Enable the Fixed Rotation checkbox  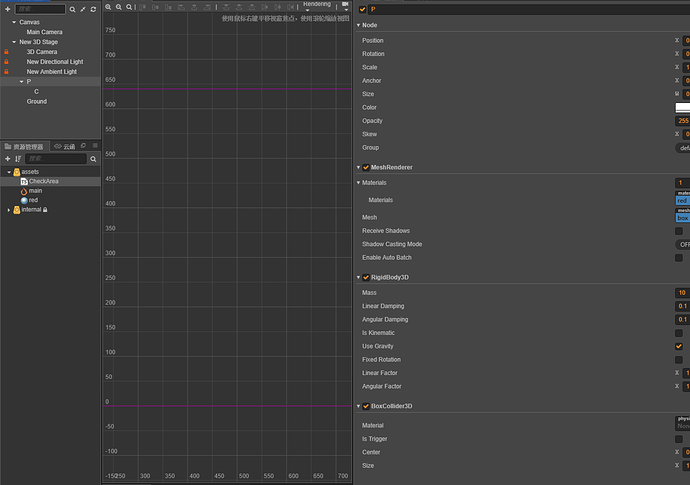click(x=679, y=360)
